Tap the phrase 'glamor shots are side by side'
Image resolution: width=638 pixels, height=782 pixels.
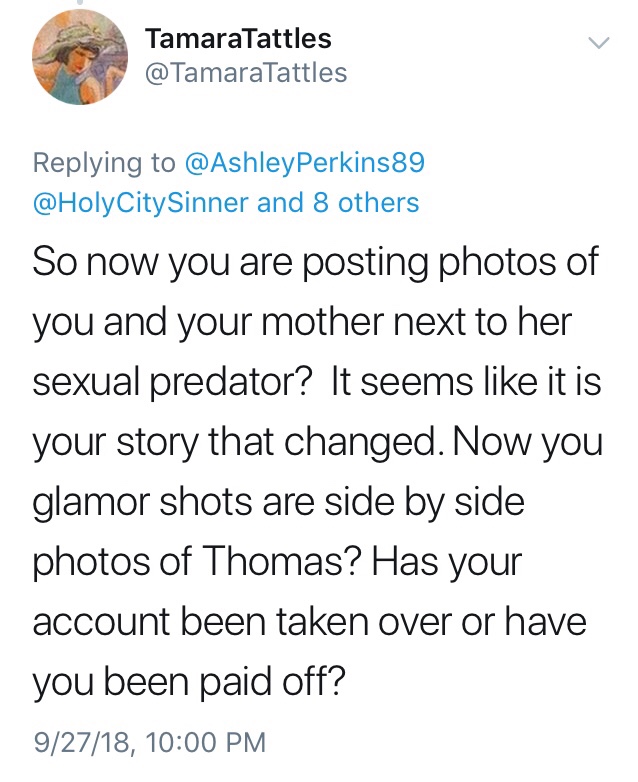click(x=278, y=503)
